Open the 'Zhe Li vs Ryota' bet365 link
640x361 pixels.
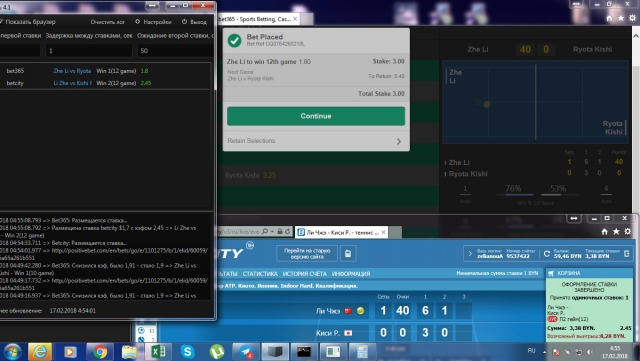72,71
